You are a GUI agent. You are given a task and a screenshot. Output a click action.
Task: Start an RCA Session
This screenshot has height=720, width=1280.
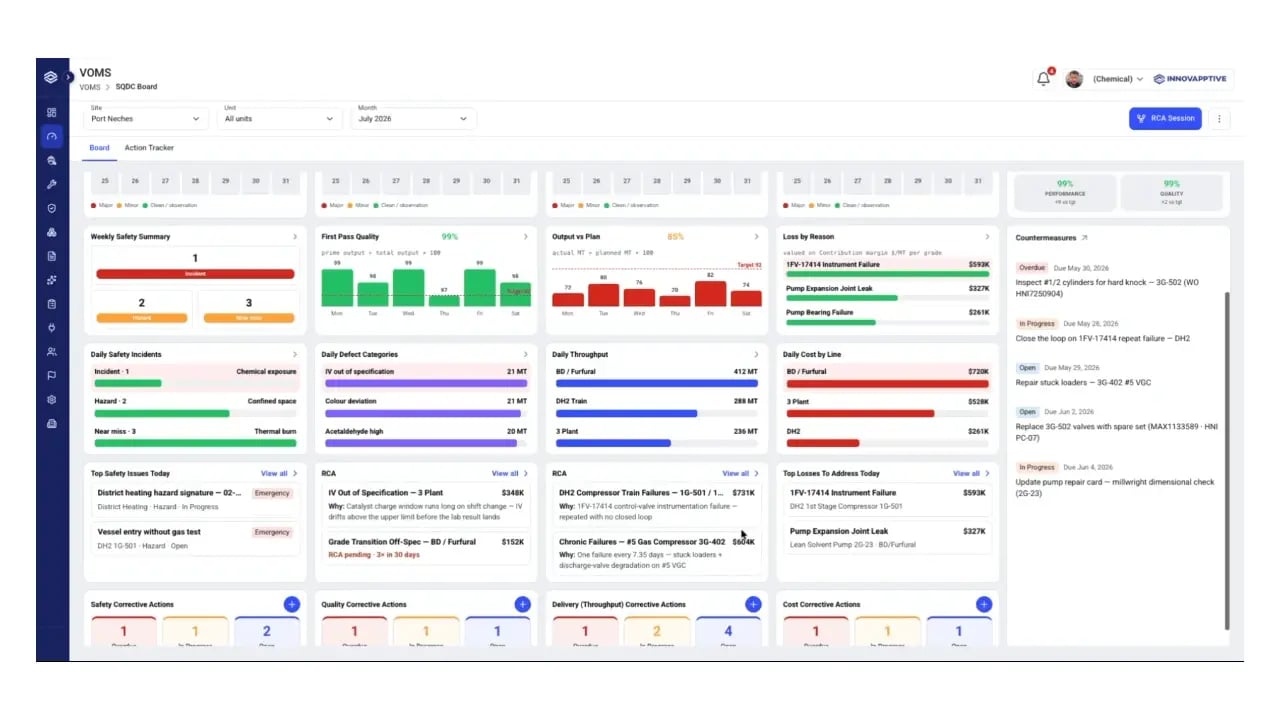pos(1165,118)
